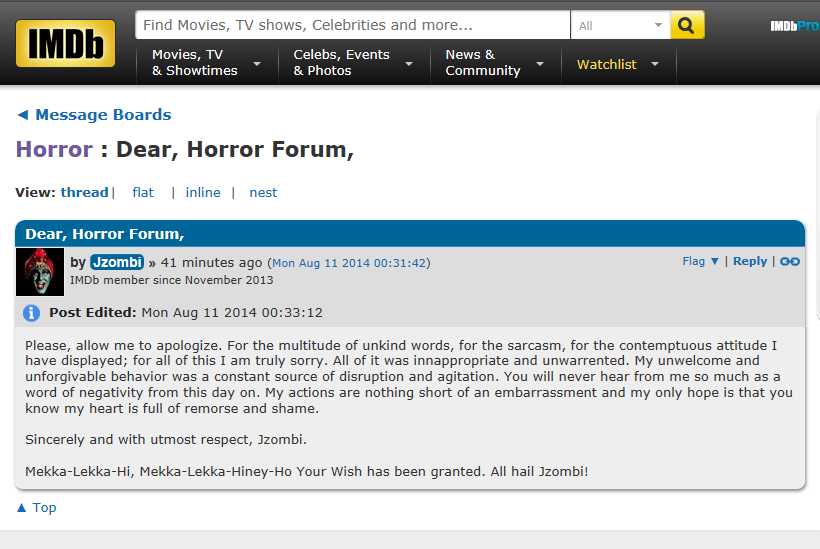Image resolution: width=820 pixels, height=549 pixels.
Task: Click the Post Edited info icon
Action: (x=31, y=313)
